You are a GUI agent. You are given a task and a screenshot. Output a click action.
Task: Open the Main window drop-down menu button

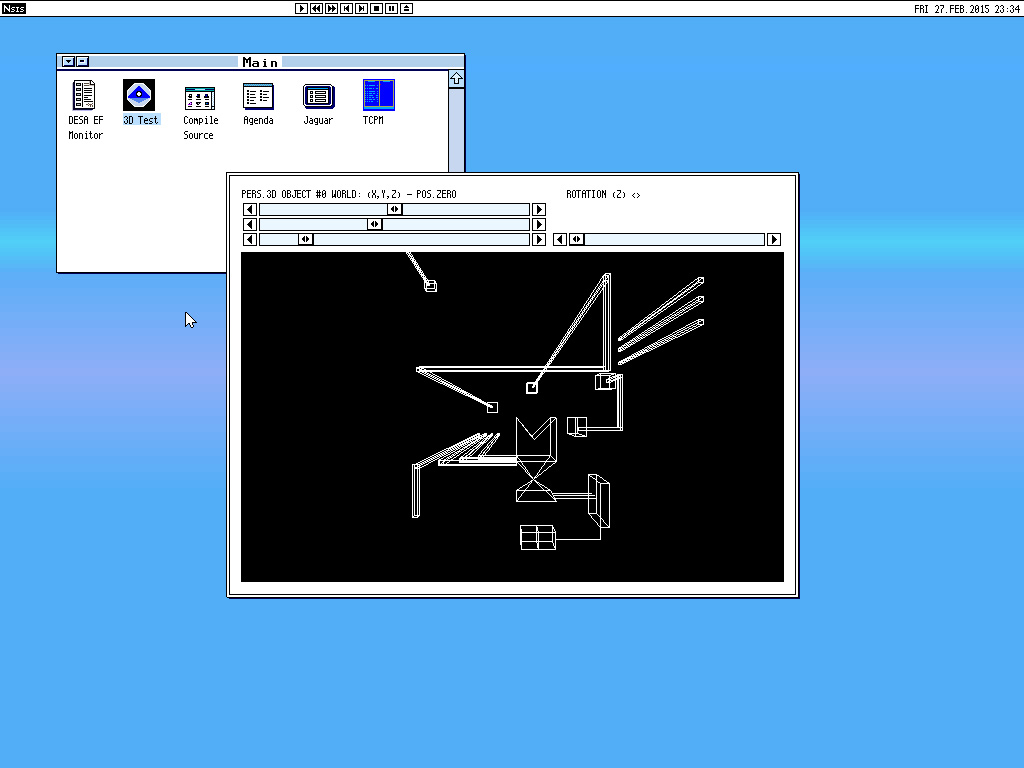click(68, 62)
